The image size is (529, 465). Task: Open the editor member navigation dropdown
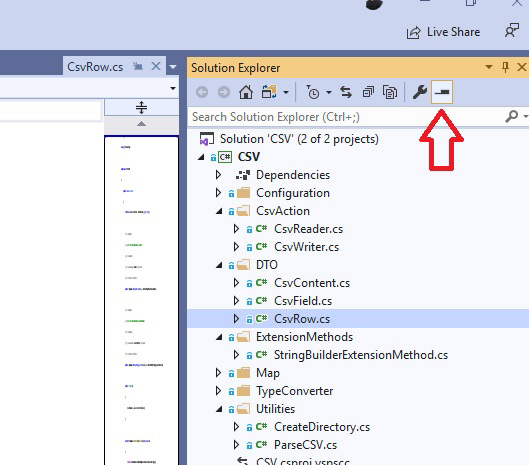click(173, 88)
